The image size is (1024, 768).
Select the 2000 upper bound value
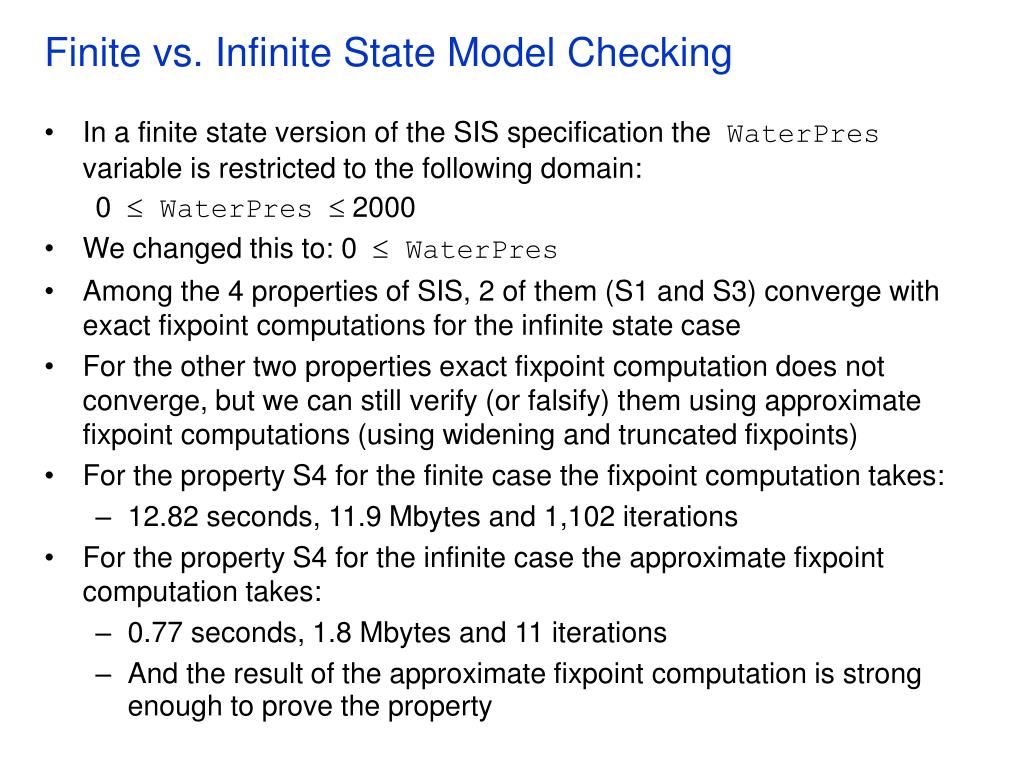point(383,208)
